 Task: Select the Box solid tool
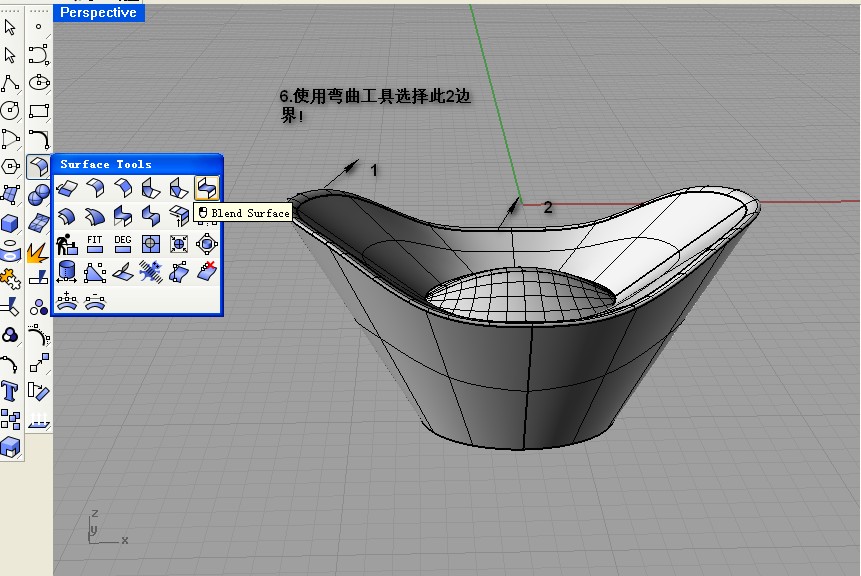(10, 223)
